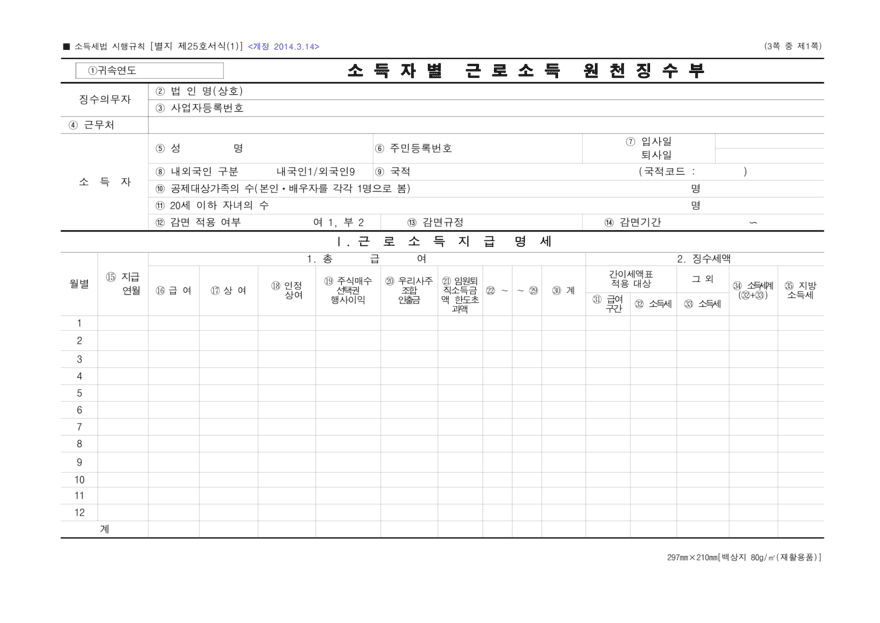Screen dimensions: 880x623
Task: Click the ④ 근무처 label
Action: click(x=91, y=125)
